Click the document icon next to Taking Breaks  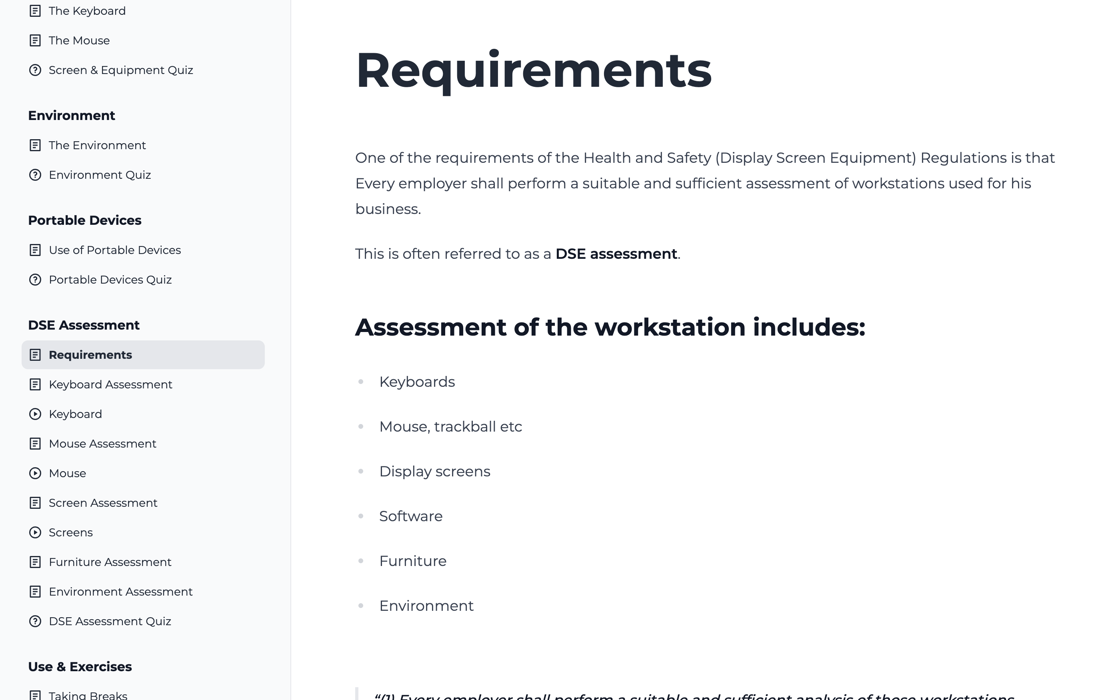pyautogui.click(x=34, y=694)
